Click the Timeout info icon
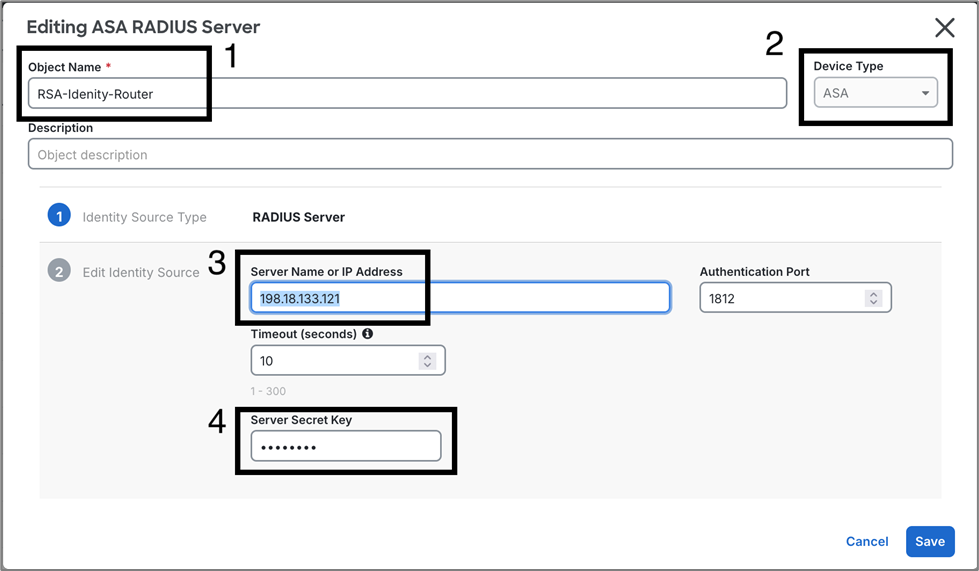The width and height of the screenshot is (979, 571). 368,334
